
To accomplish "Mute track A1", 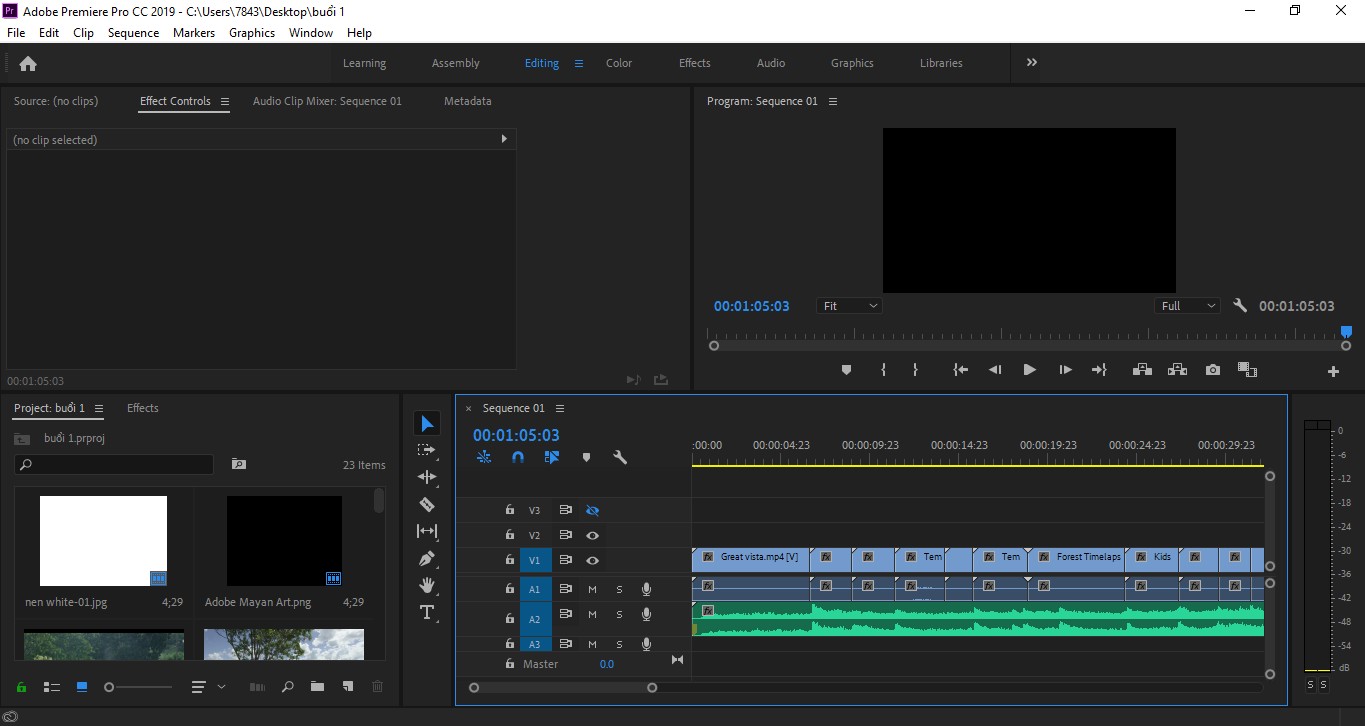I will [592, 589].
